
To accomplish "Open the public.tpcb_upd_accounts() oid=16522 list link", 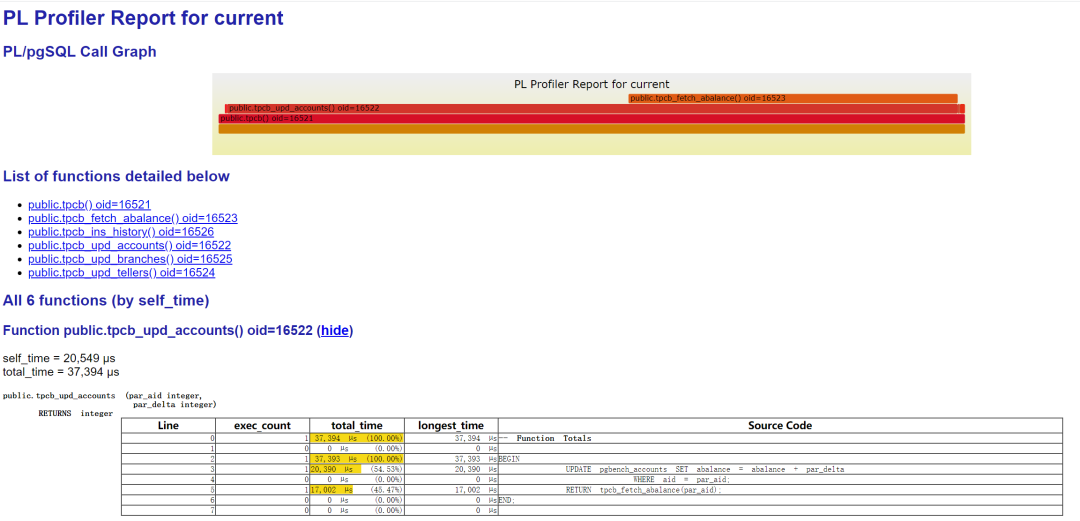I will (129, 245).
